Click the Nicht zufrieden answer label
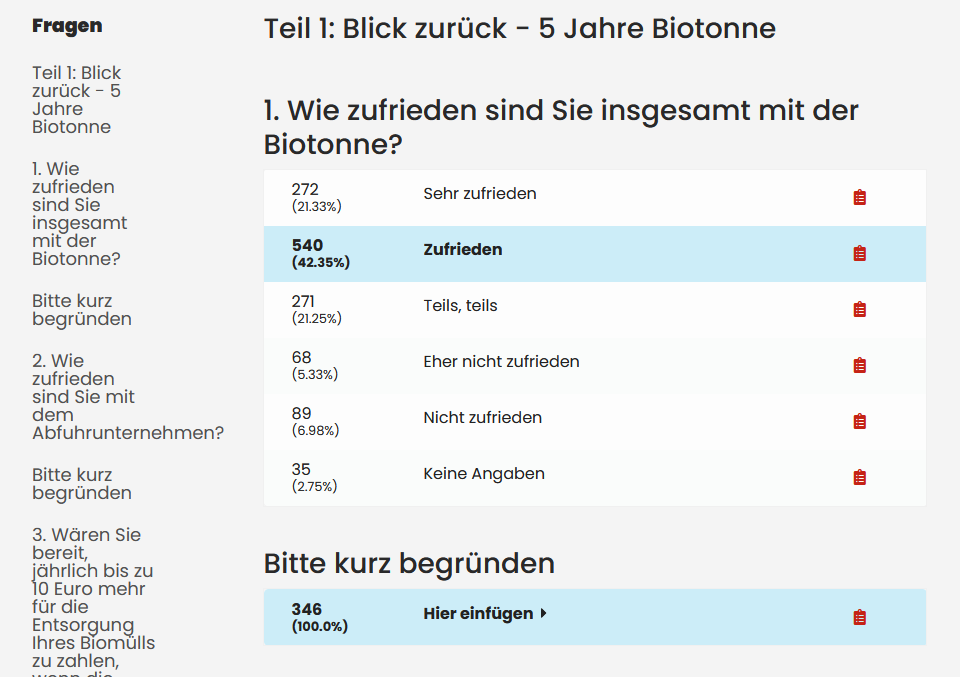The image size is (960, 677). coord(482,418)
